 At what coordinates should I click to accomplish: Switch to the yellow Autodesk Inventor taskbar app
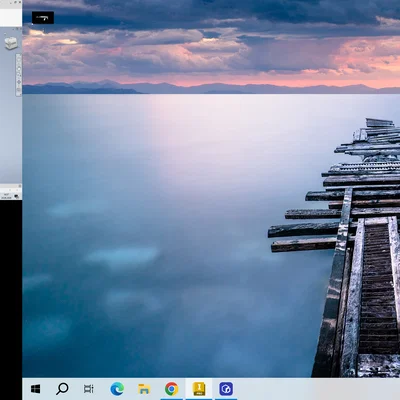(199, 389)
